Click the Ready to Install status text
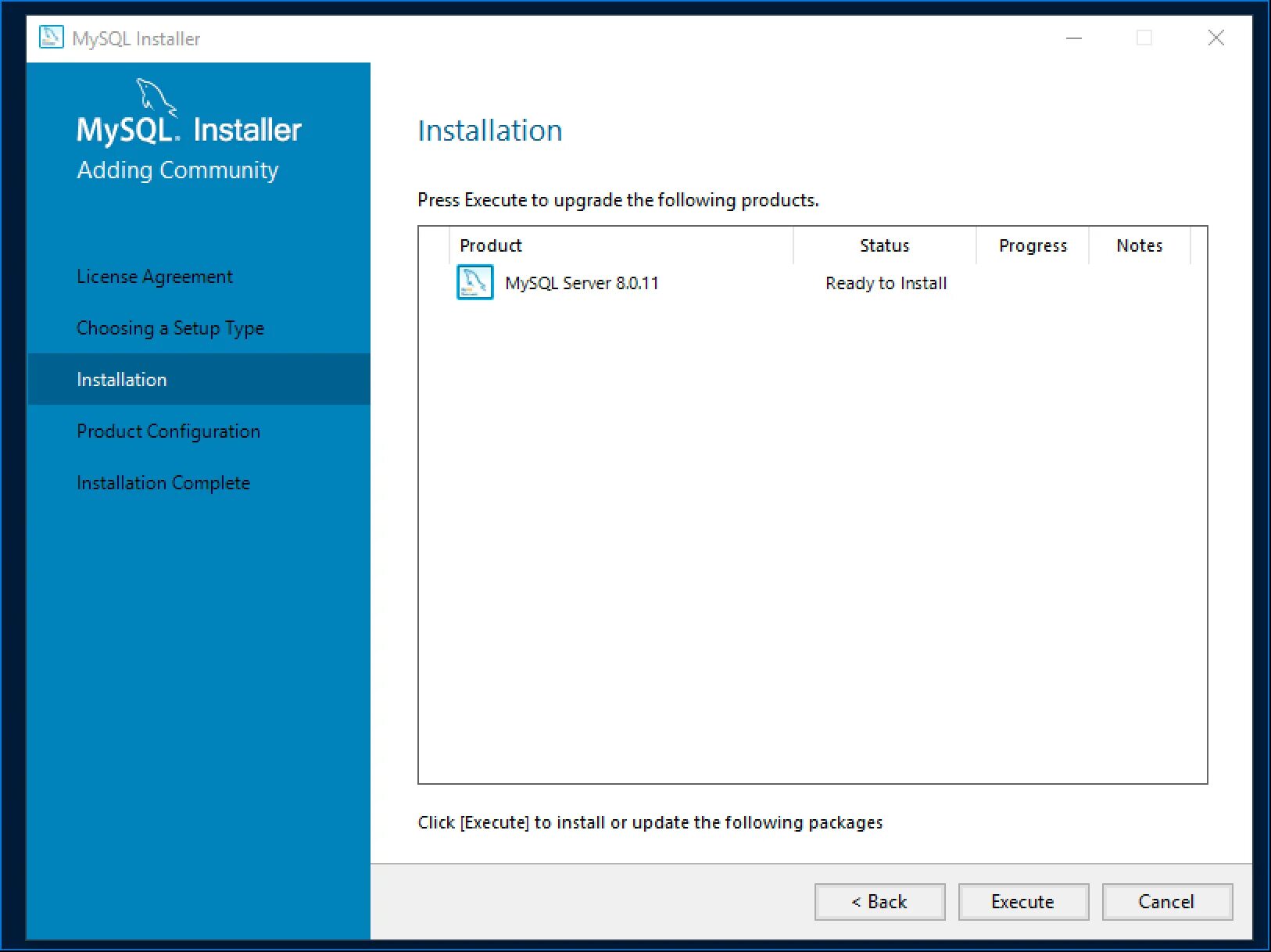Image resolution: width=1271 pixels, height=952 pixels. pos(885,283)
